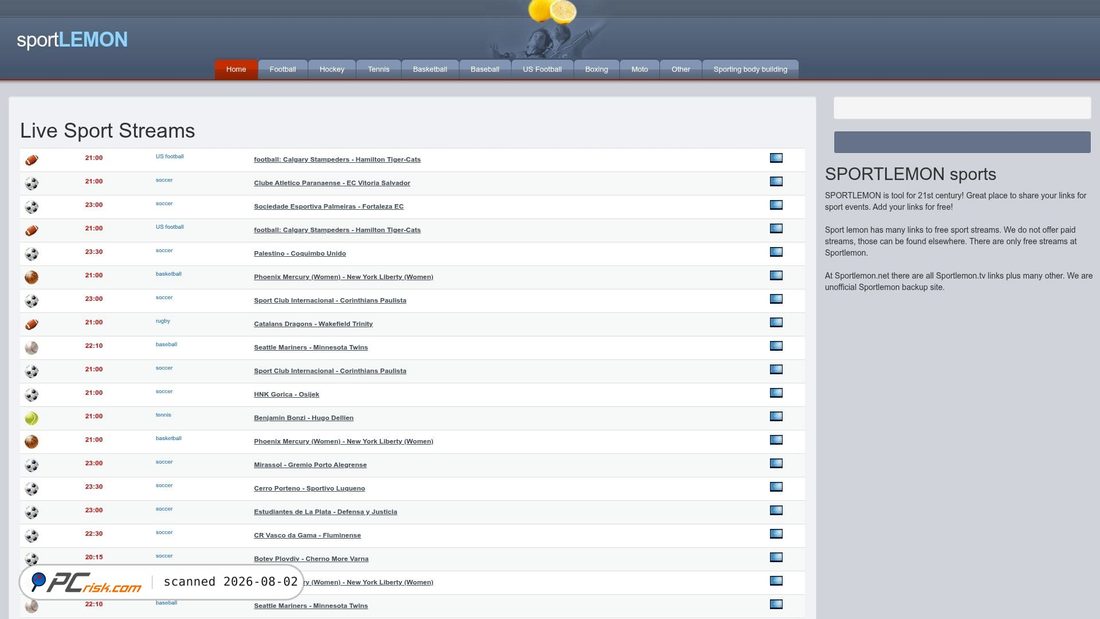
Task: Open Catalans Dragons - Wakefield Trinity link
Action: click(x=313, y=324)
